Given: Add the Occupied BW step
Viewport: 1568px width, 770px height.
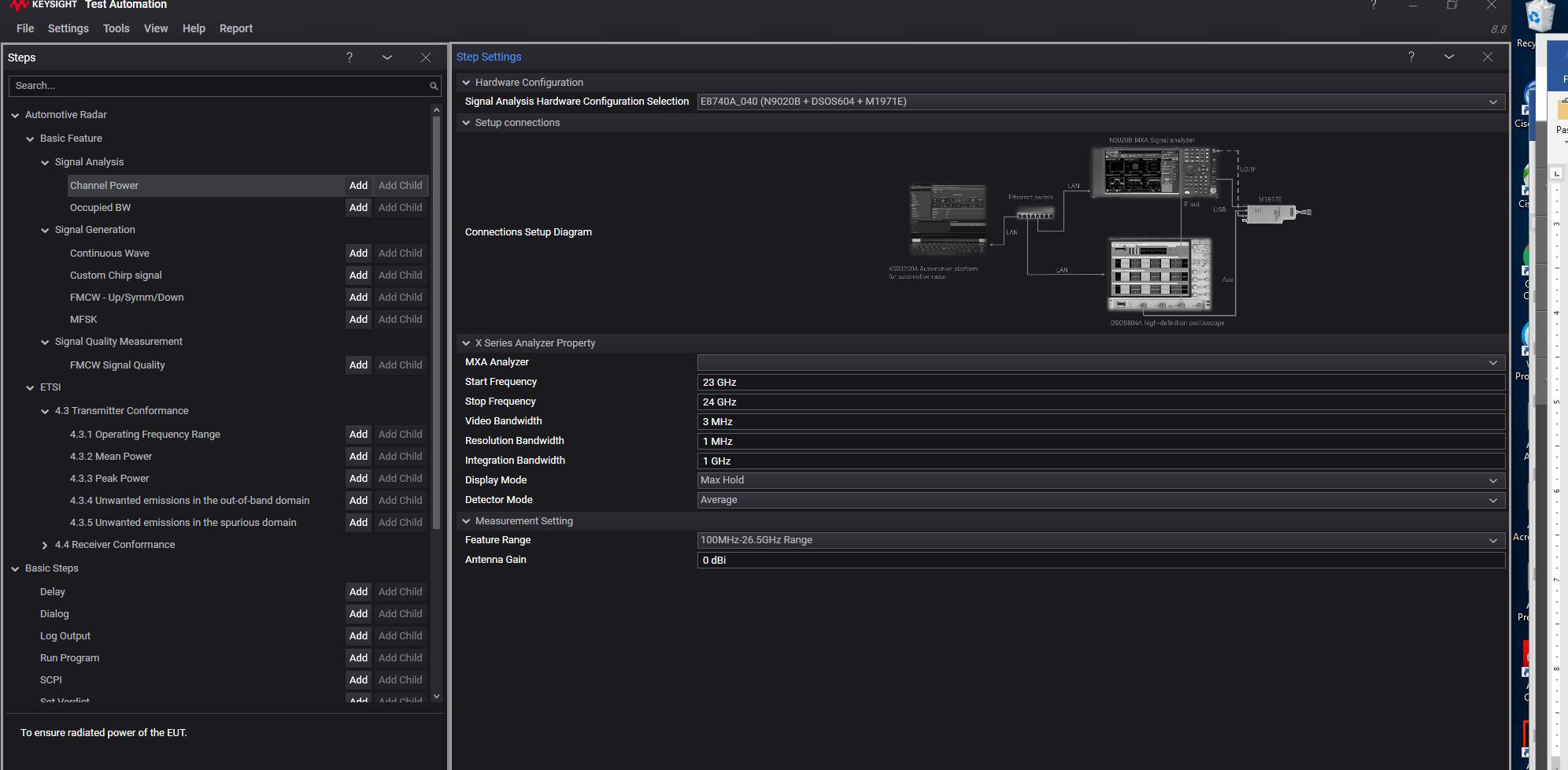Looking at the screenshot, I should [358, 208].
